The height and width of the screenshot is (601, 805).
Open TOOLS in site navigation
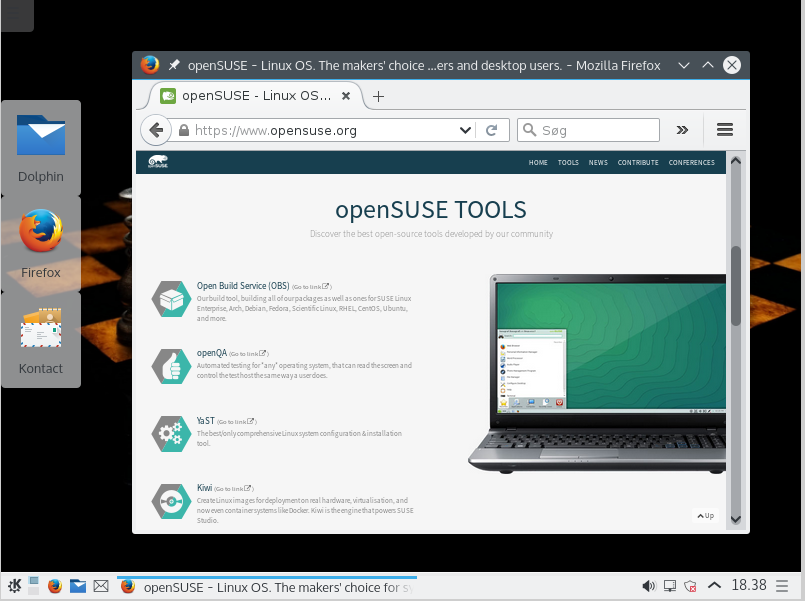point(568,162)
